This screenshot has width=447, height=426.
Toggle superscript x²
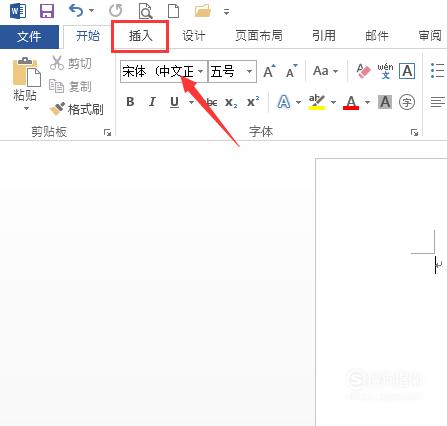pyautogui.click(x=253, y=102)
